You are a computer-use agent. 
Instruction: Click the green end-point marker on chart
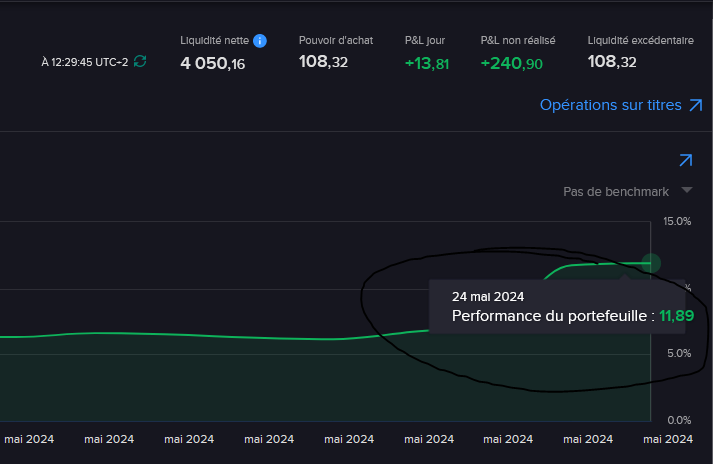coord(651,263)
